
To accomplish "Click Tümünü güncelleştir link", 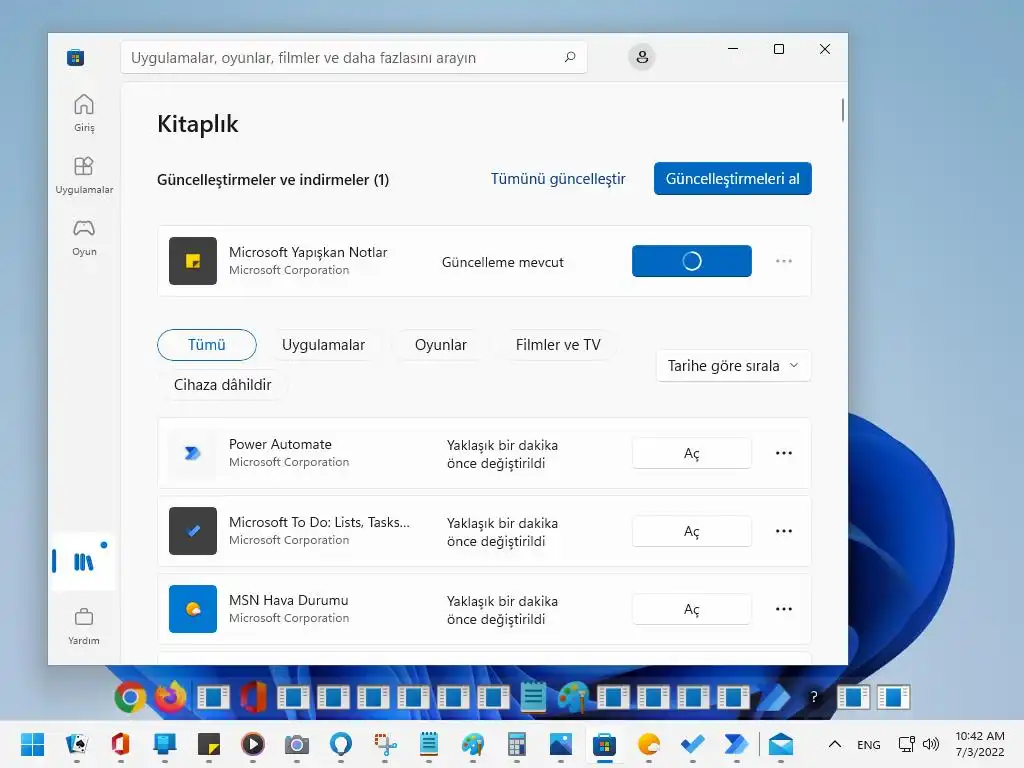I will 558,179.
